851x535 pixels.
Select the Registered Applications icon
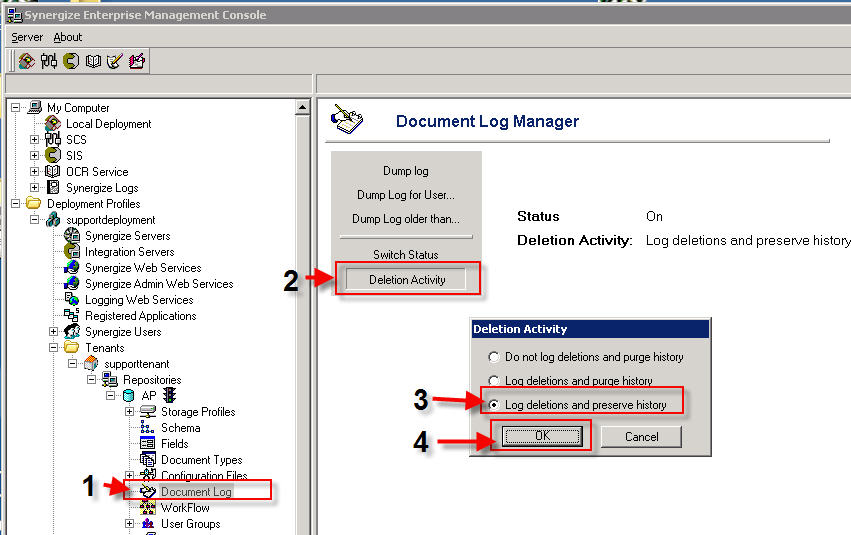(72, 315)
